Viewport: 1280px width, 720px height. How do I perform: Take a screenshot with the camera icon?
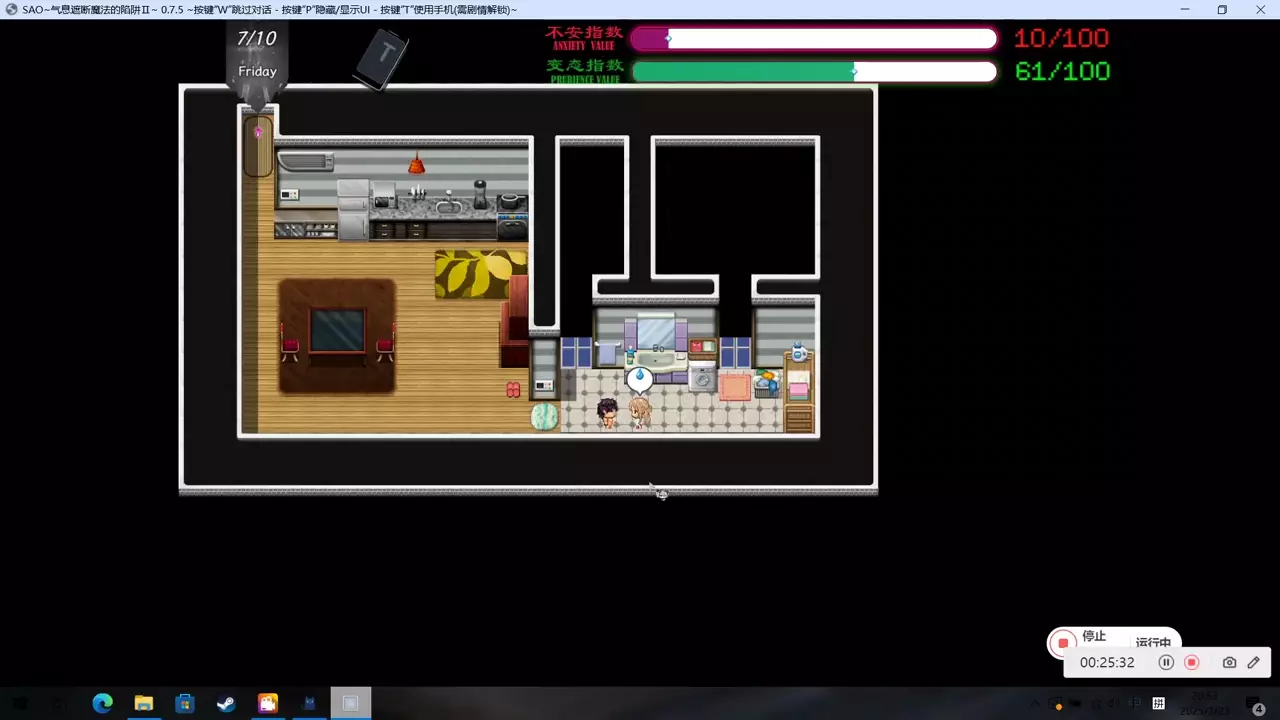point(1229,662)
